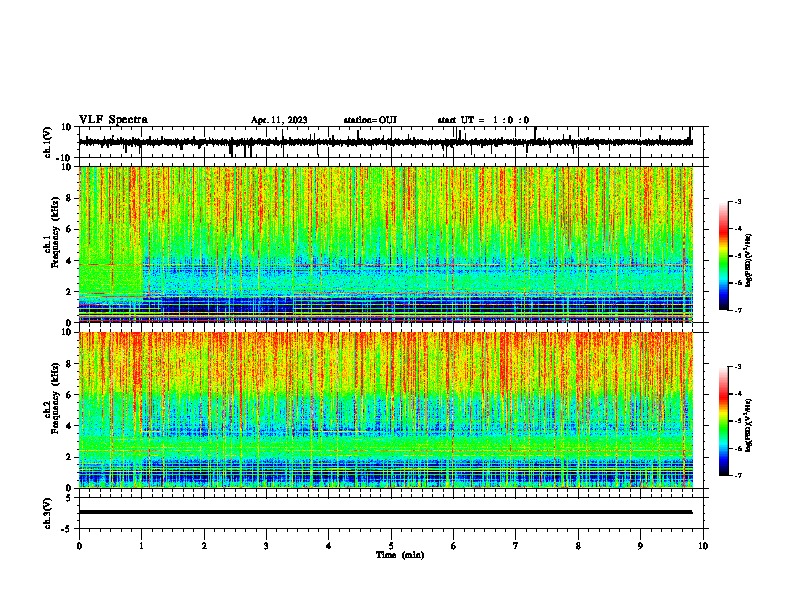Click the 5 tick on ch.3(V) axis
The height and width of the screenshot is (612, 792).
click(x=70, y=497)
